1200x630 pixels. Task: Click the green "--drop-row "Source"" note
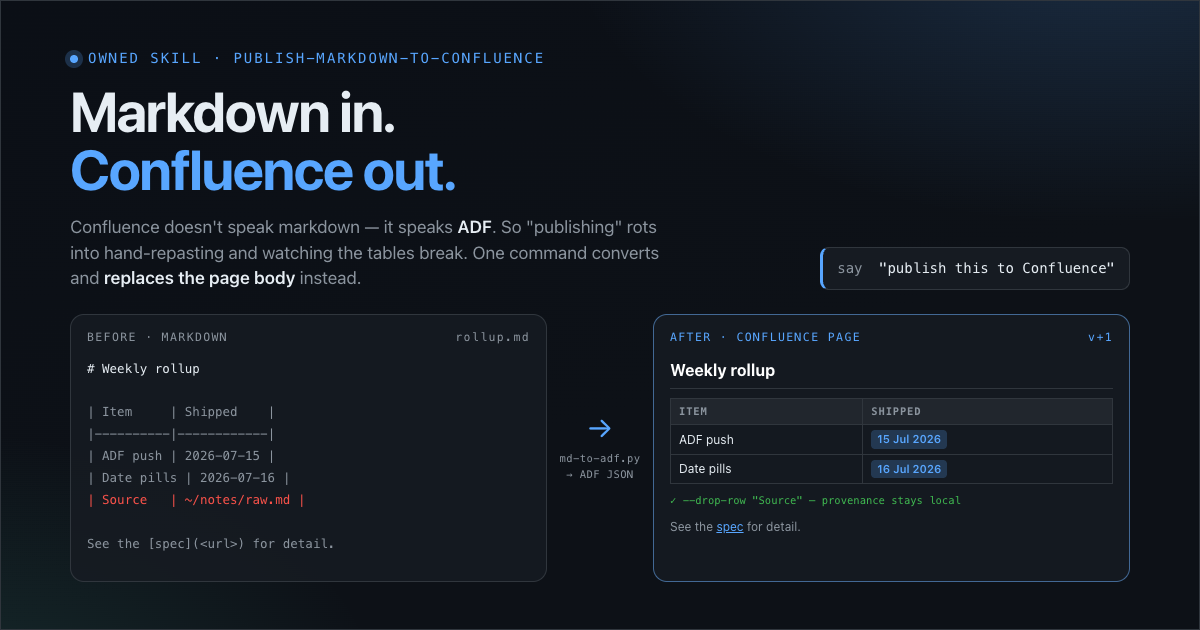pos(815,500)
